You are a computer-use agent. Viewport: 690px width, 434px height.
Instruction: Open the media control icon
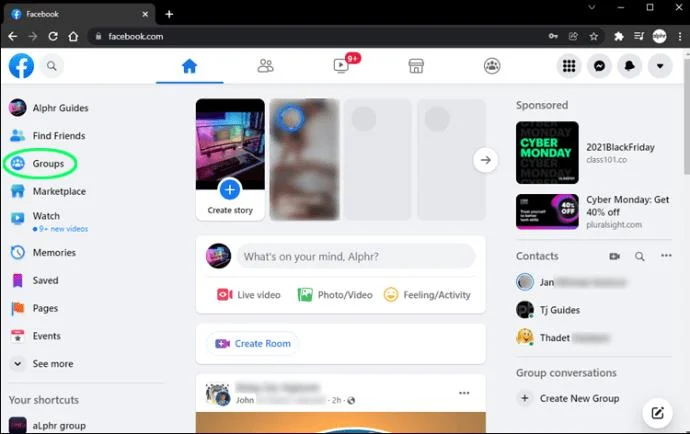[x=639, y=36]
